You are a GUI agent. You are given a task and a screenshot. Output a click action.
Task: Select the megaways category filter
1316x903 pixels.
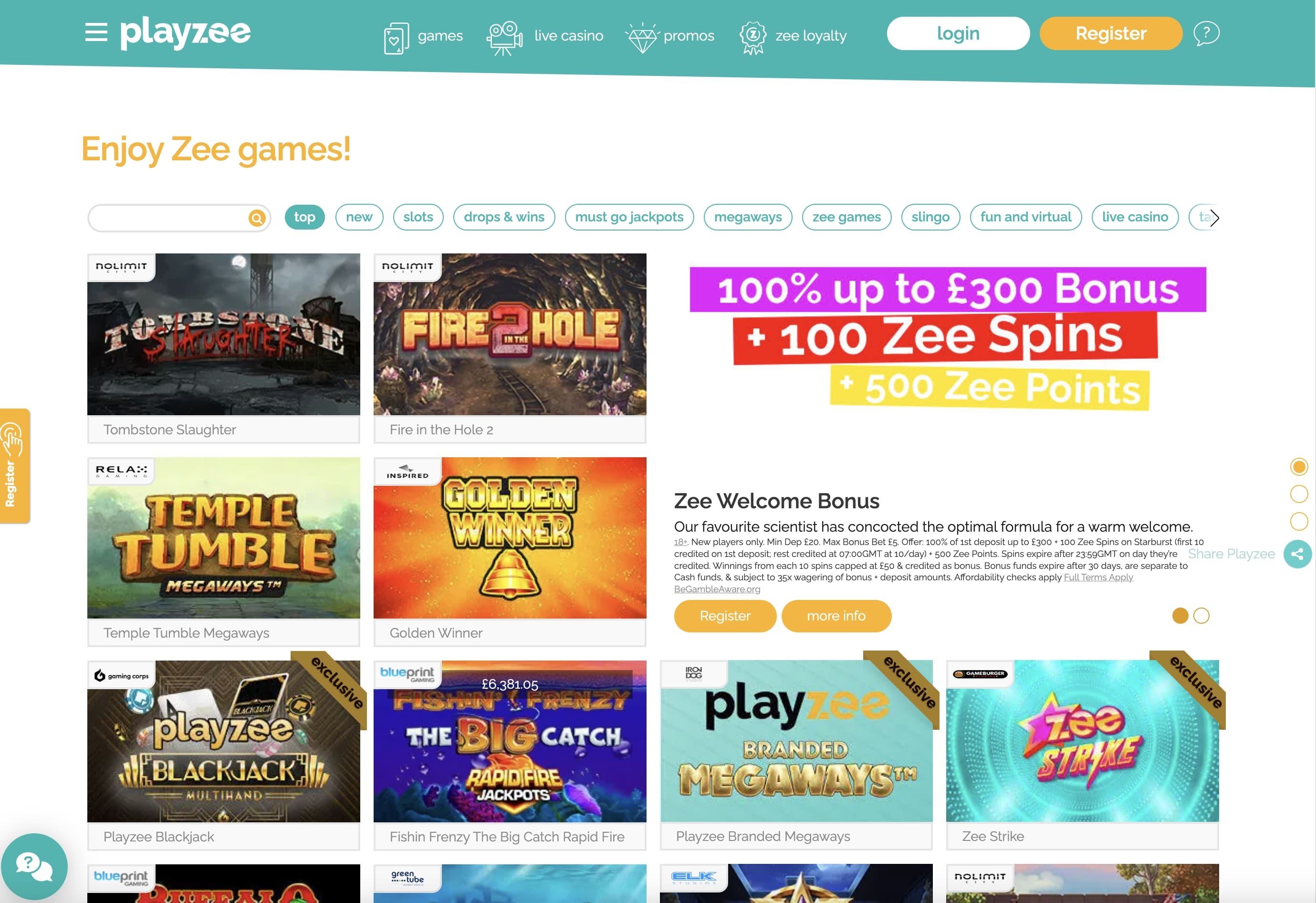click(748, 217)
